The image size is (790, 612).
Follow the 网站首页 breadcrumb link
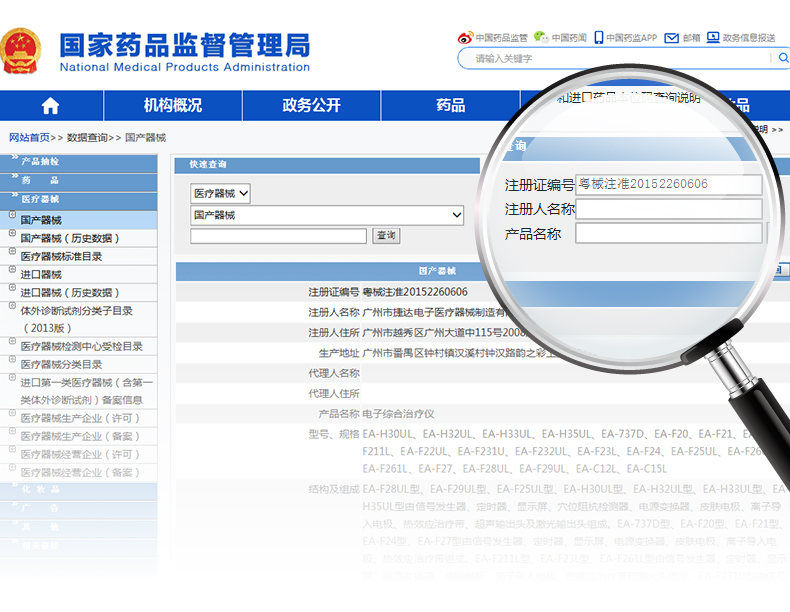pos(29,138)
